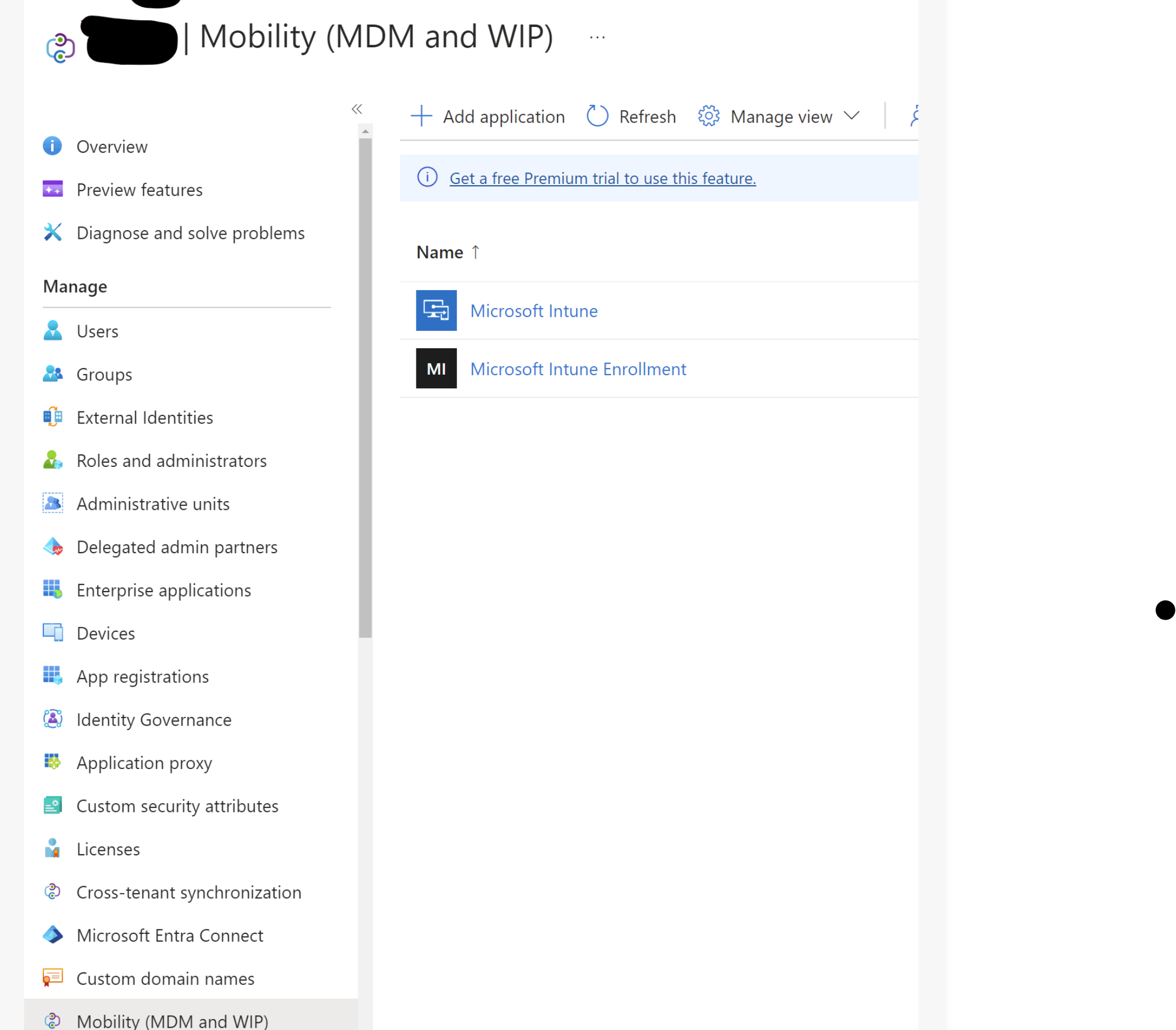This screenshot has width=1176, height=1030.
Task: Sort by Name column arrow
Action: coord(475,252)
